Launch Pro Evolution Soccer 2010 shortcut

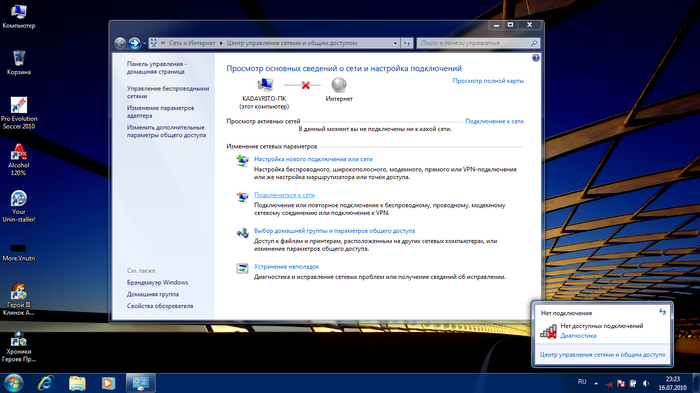pos(19,113)
